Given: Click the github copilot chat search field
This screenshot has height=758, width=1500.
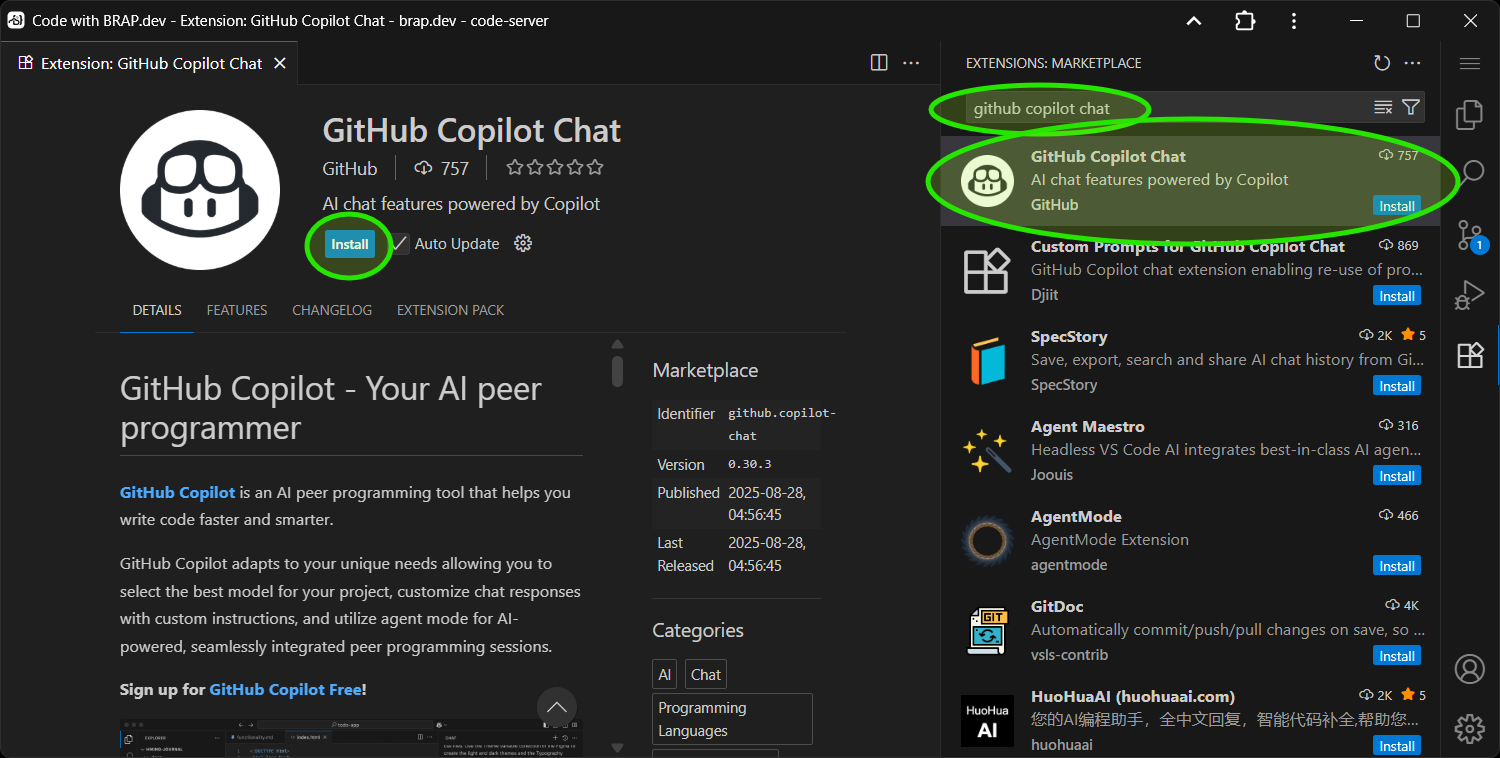Looking at the screenshot, I should [x=1040, y=106].
